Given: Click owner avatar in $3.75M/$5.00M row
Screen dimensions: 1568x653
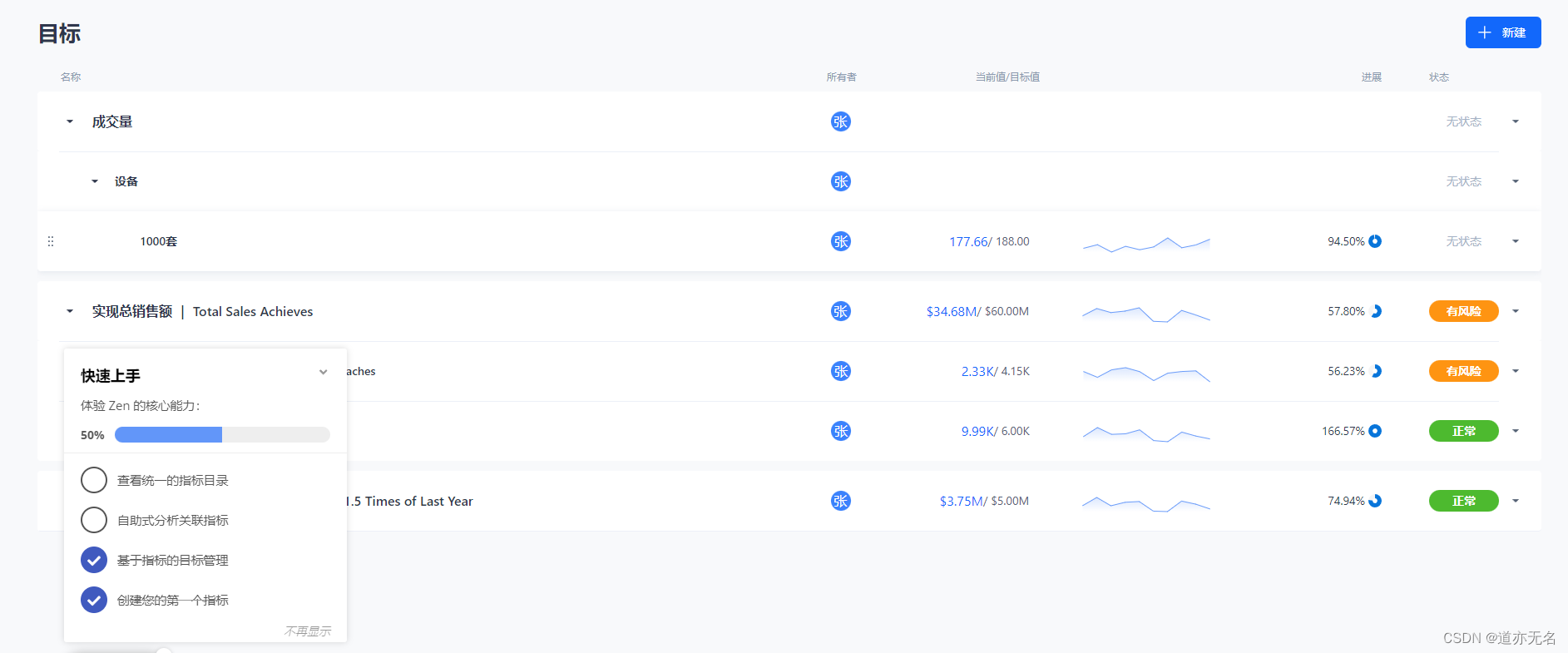Looking at the screenshot, I should [841, 501].
